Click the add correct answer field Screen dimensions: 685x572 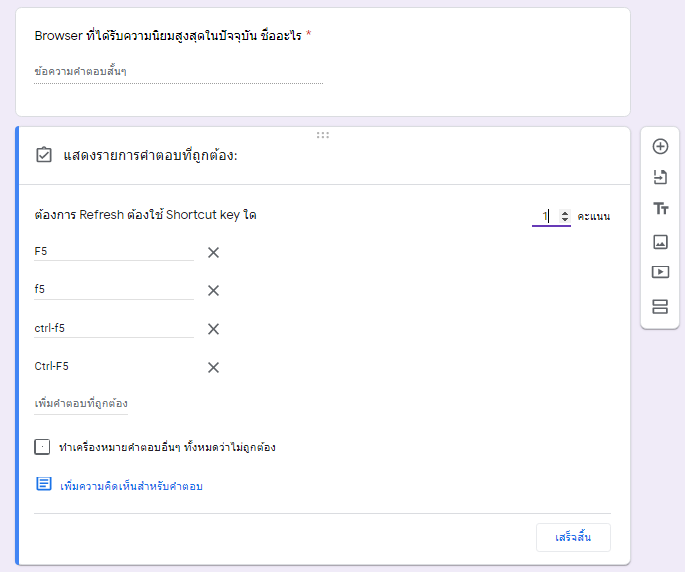click(x=81, y=404)
